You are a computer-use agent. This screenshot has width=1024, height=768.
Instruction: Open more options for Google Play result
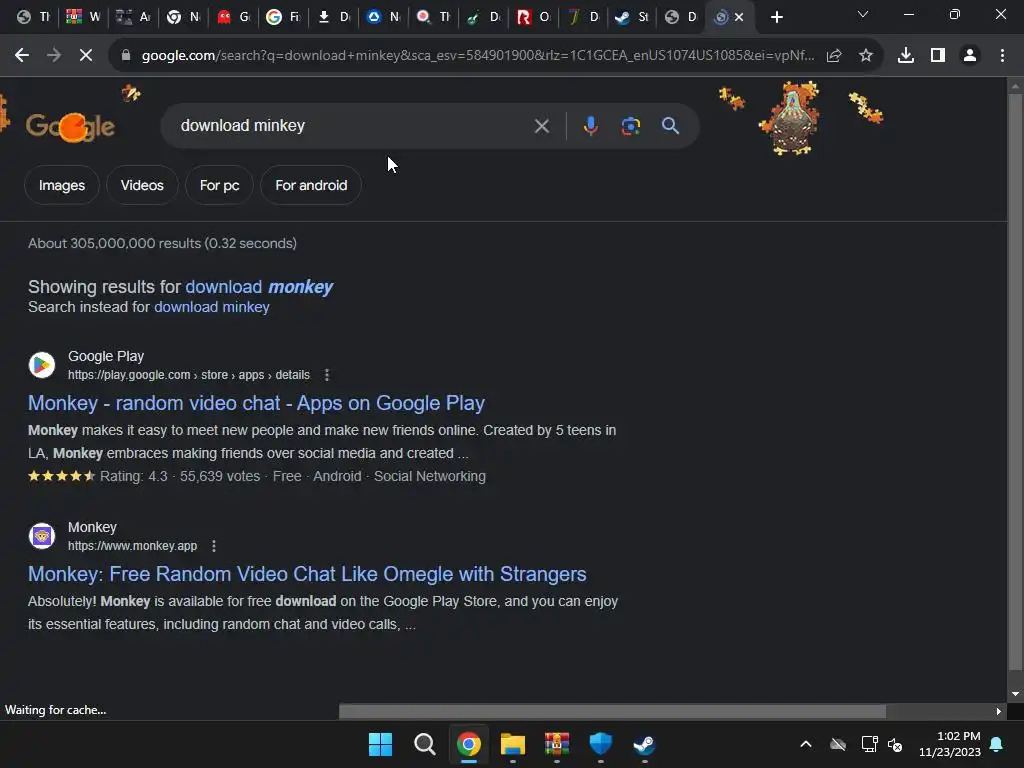click(327, 375)
